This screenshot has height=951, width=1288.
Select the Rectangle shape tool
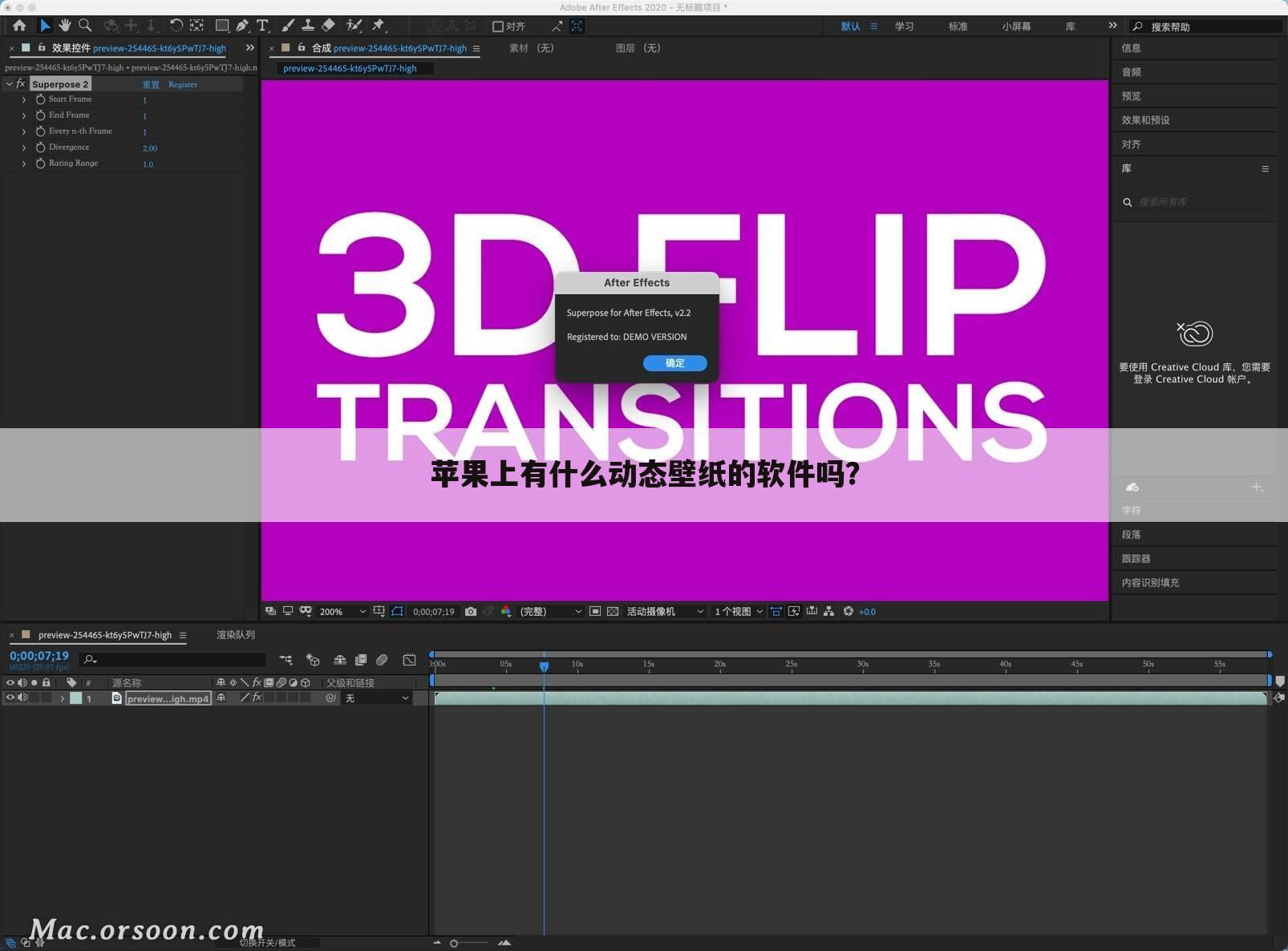222,26
